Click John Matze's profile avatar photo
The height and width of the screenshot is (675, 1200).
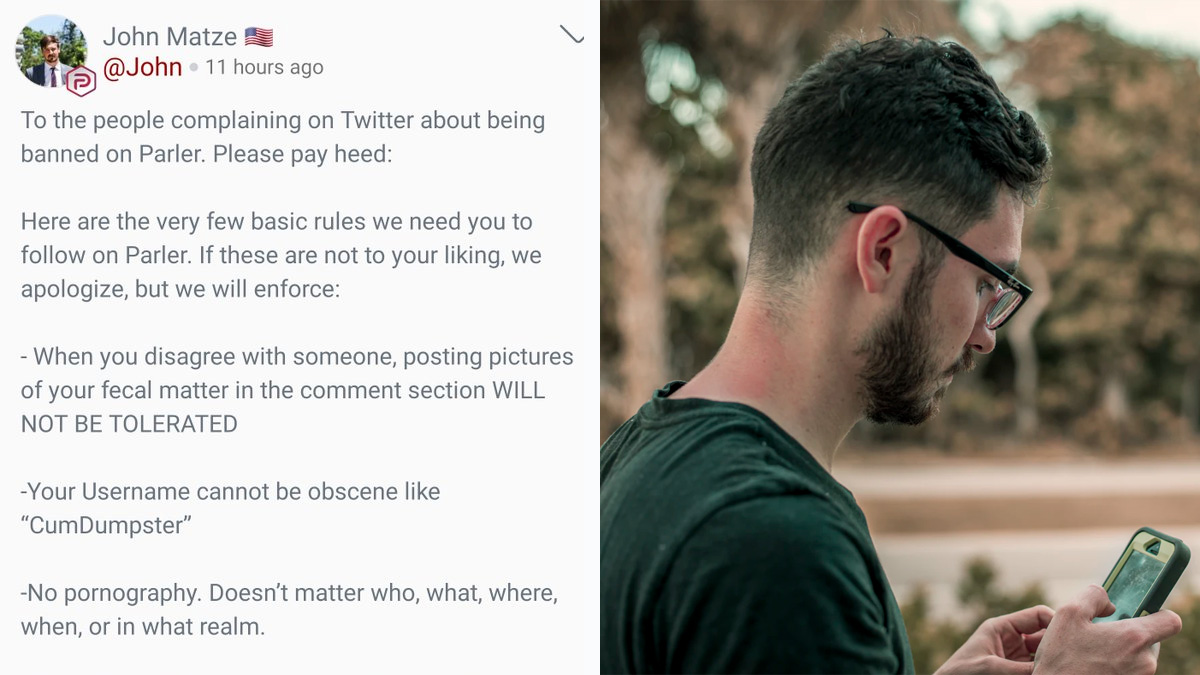[47, 47]
